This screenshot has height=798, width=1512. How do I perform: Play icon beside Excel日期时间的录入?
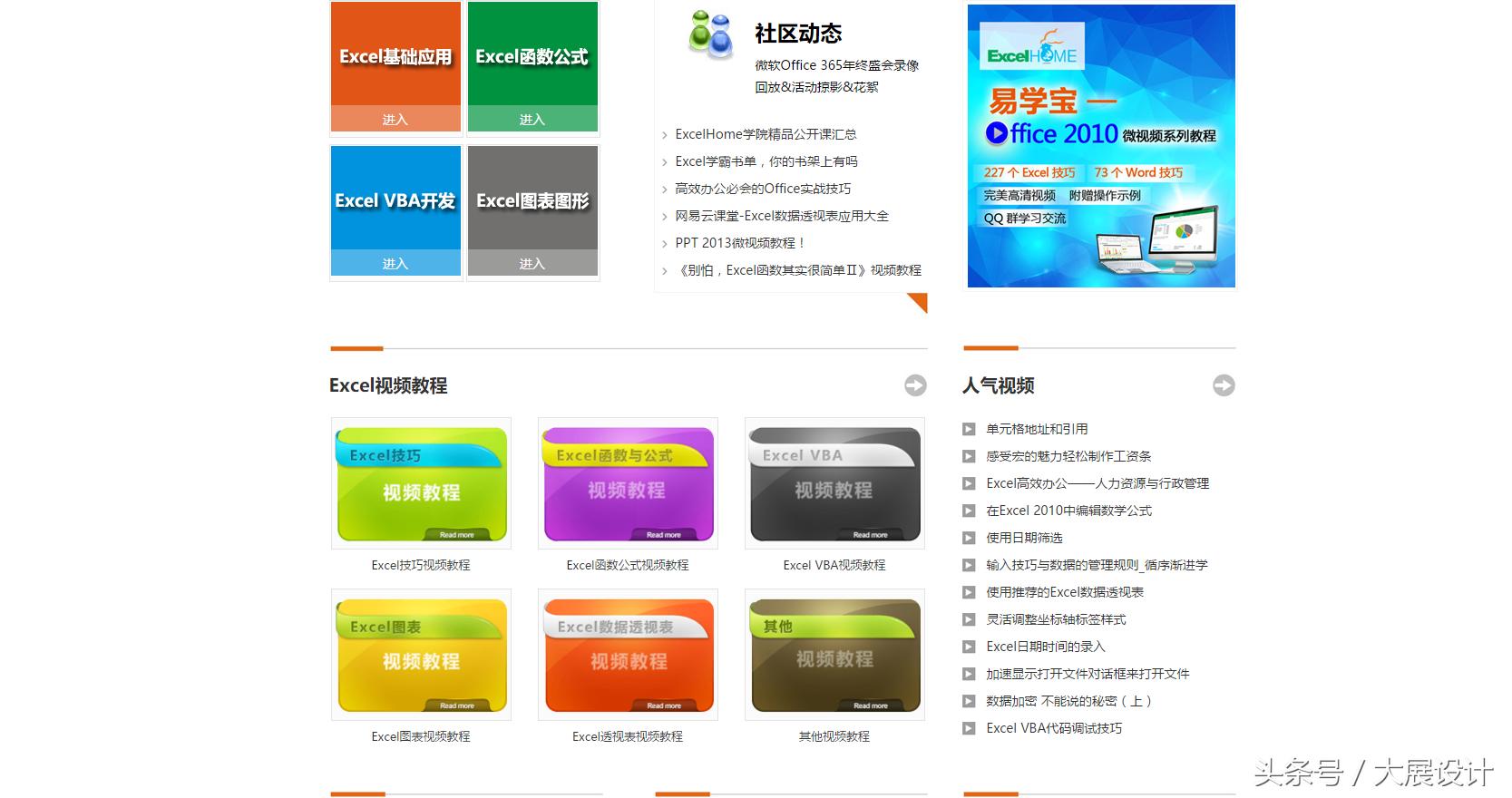[969, 647]
